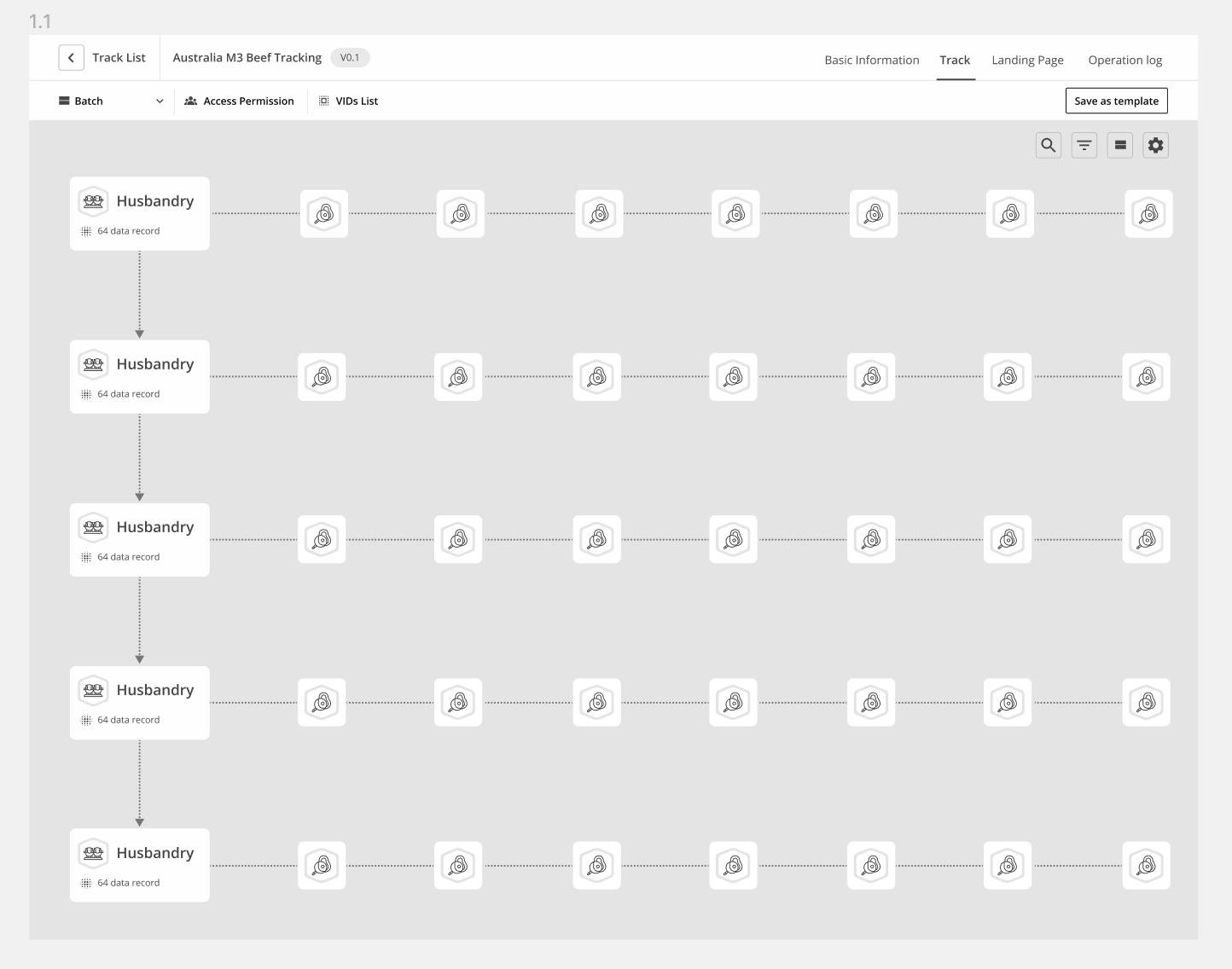Click the first node in the bottom Husbandry row

(322, 866)
